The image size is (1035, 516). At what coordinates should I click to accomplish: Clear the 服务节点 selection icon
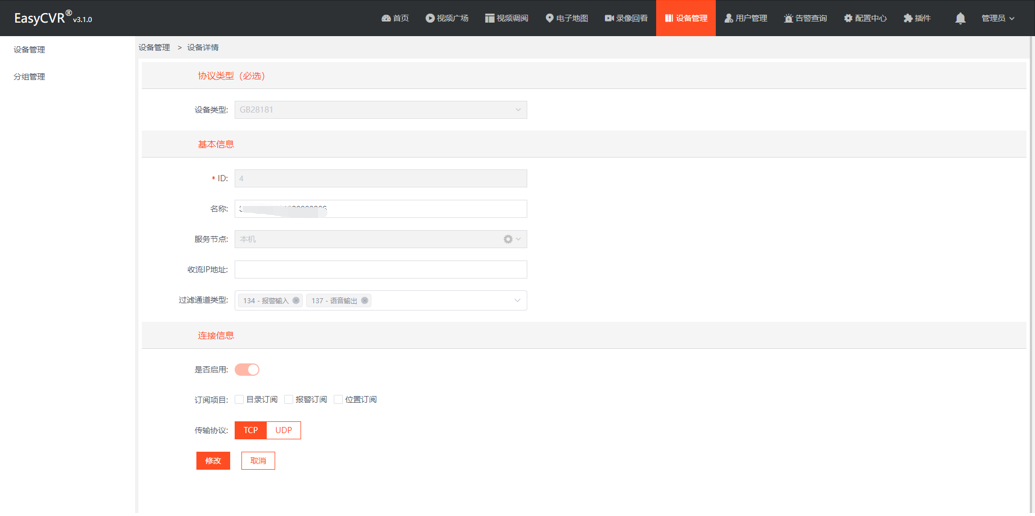tap(508, 239)
